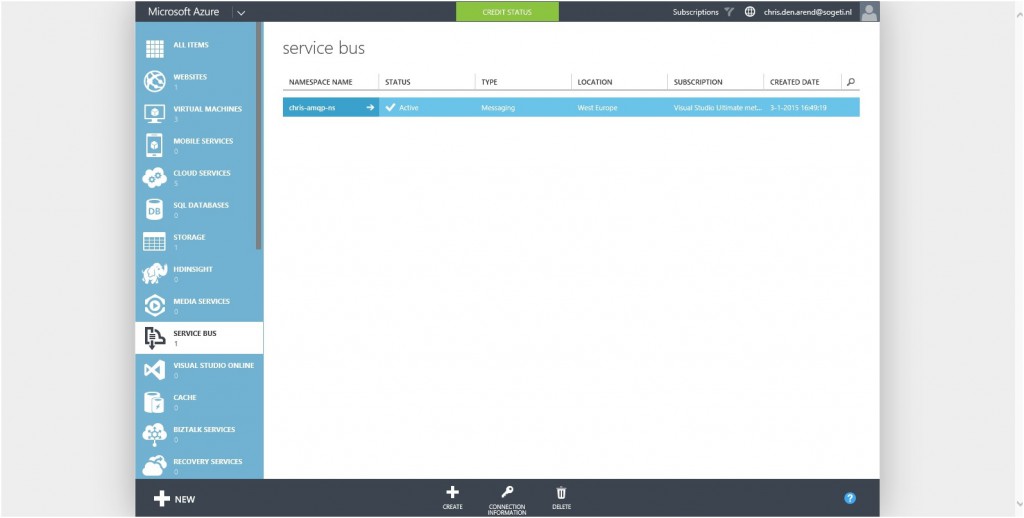Select the Media Services play icon

[x=155, y=305]
